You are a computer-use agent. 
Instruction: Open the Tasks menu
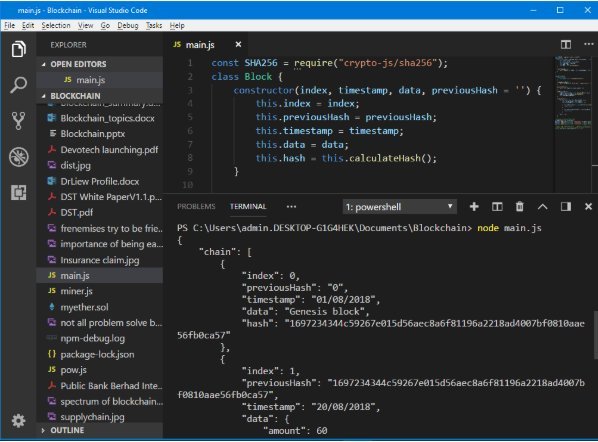pyautogui.click(x=154, y=26)
